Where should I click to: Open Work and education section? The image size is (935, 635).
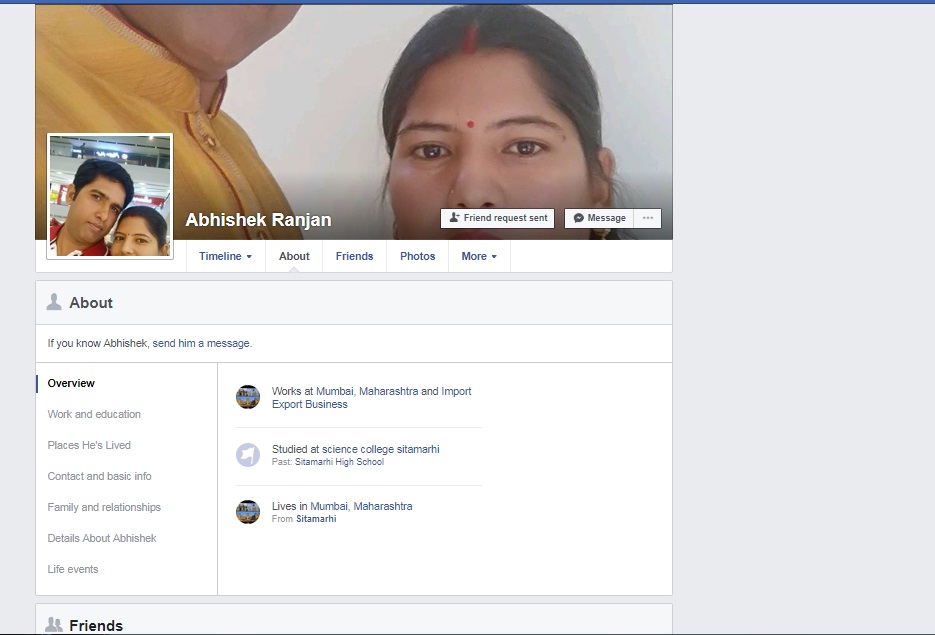tap(94, 414)
